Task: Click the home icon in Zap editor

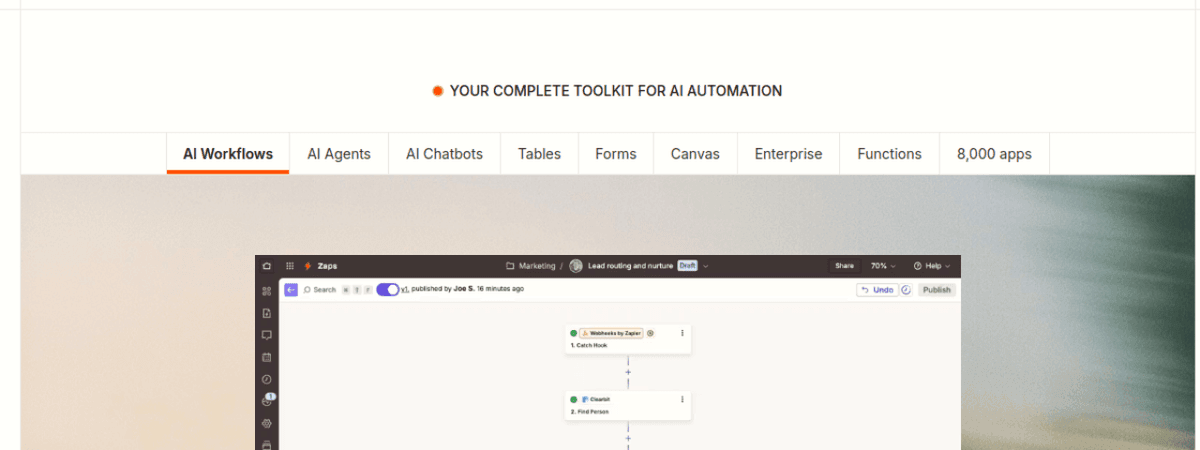Action: (266, 266)
